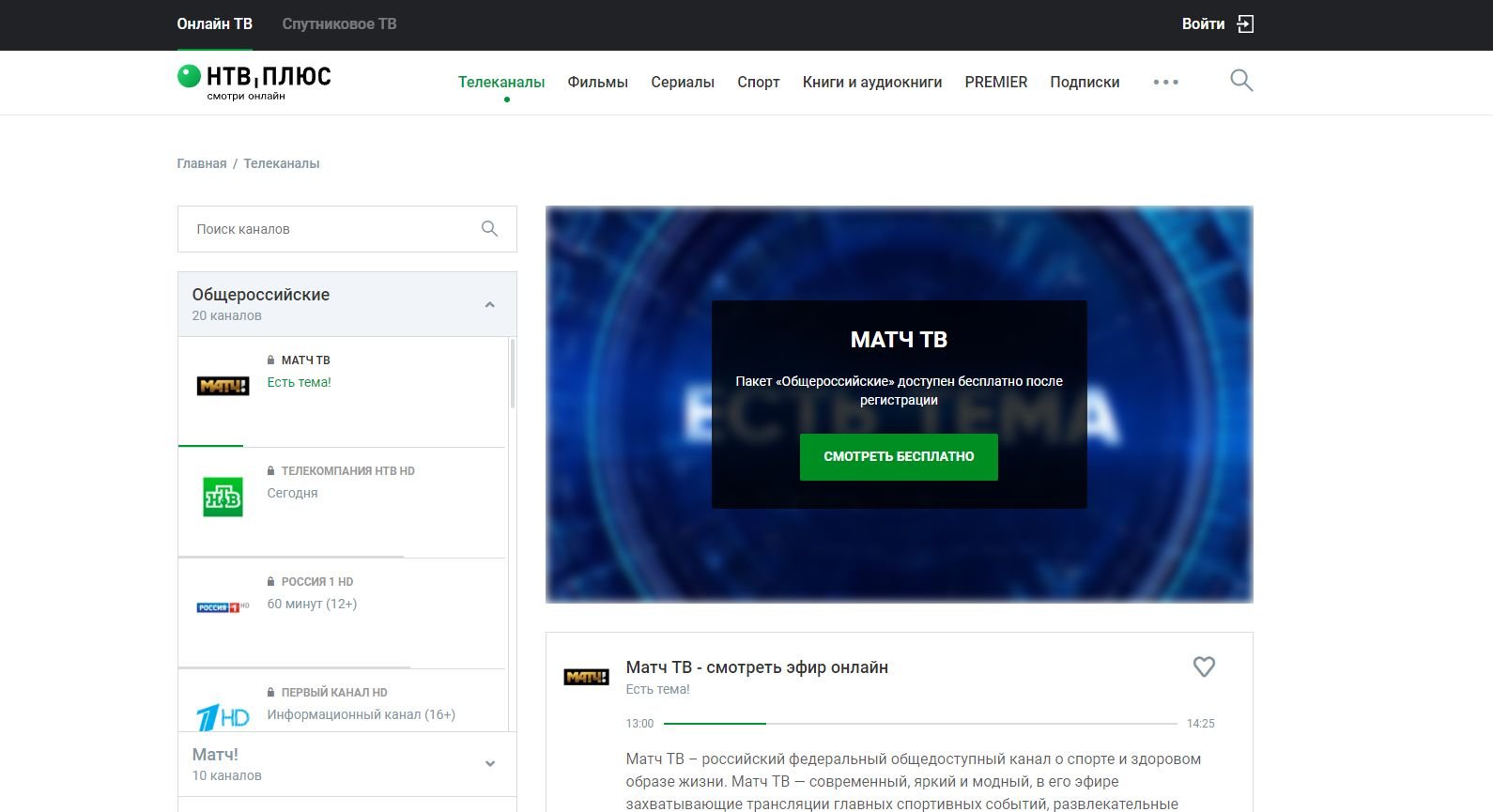Screen dimensions: 1493x812
Task: Select the Россия 1 HD channel logo
Action: pyautogui.click(x=223, y=607)
